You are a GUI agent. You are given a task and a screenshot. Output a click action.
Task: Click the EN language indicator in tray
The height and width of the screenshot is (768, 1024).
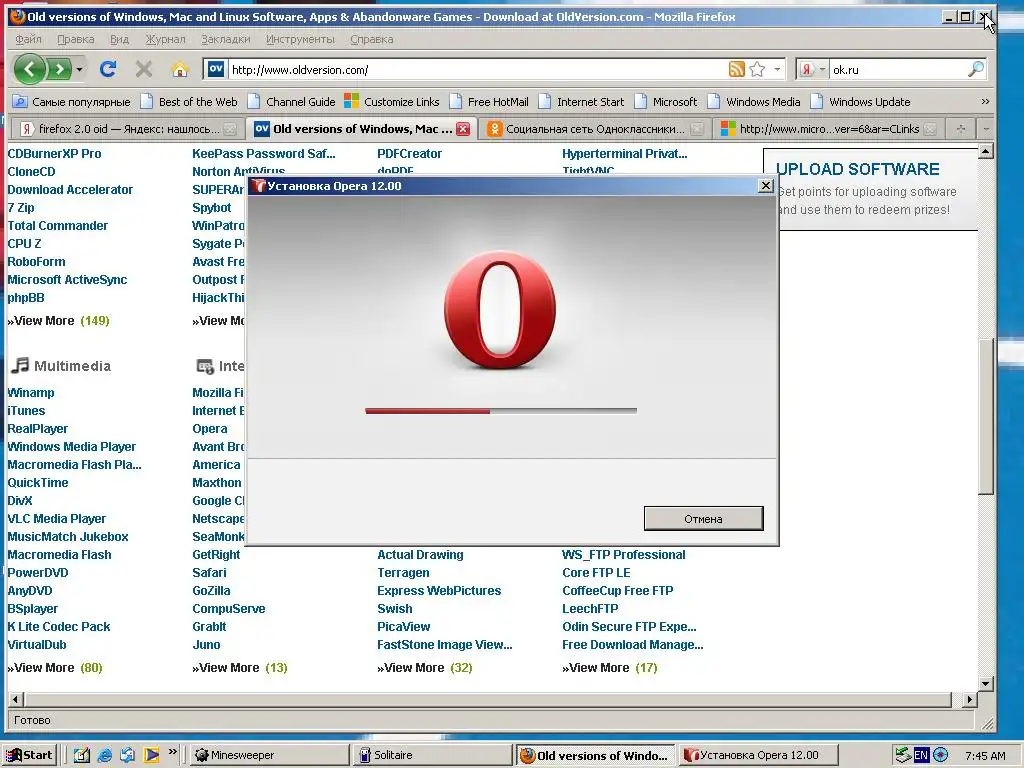(x=921, y=755)
